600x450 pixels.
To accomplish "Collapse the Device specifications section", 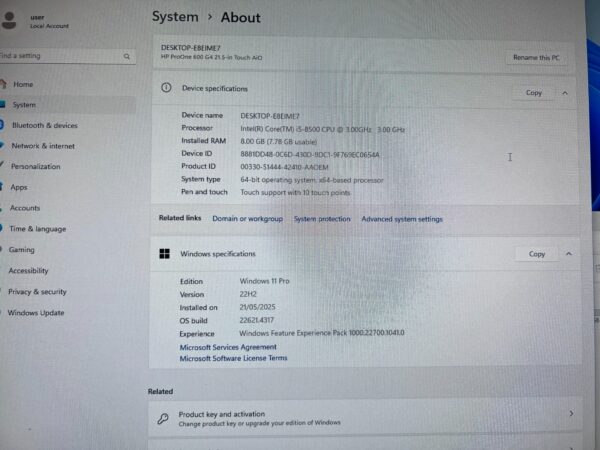I will pyautogui.click(x=565, y=93).
